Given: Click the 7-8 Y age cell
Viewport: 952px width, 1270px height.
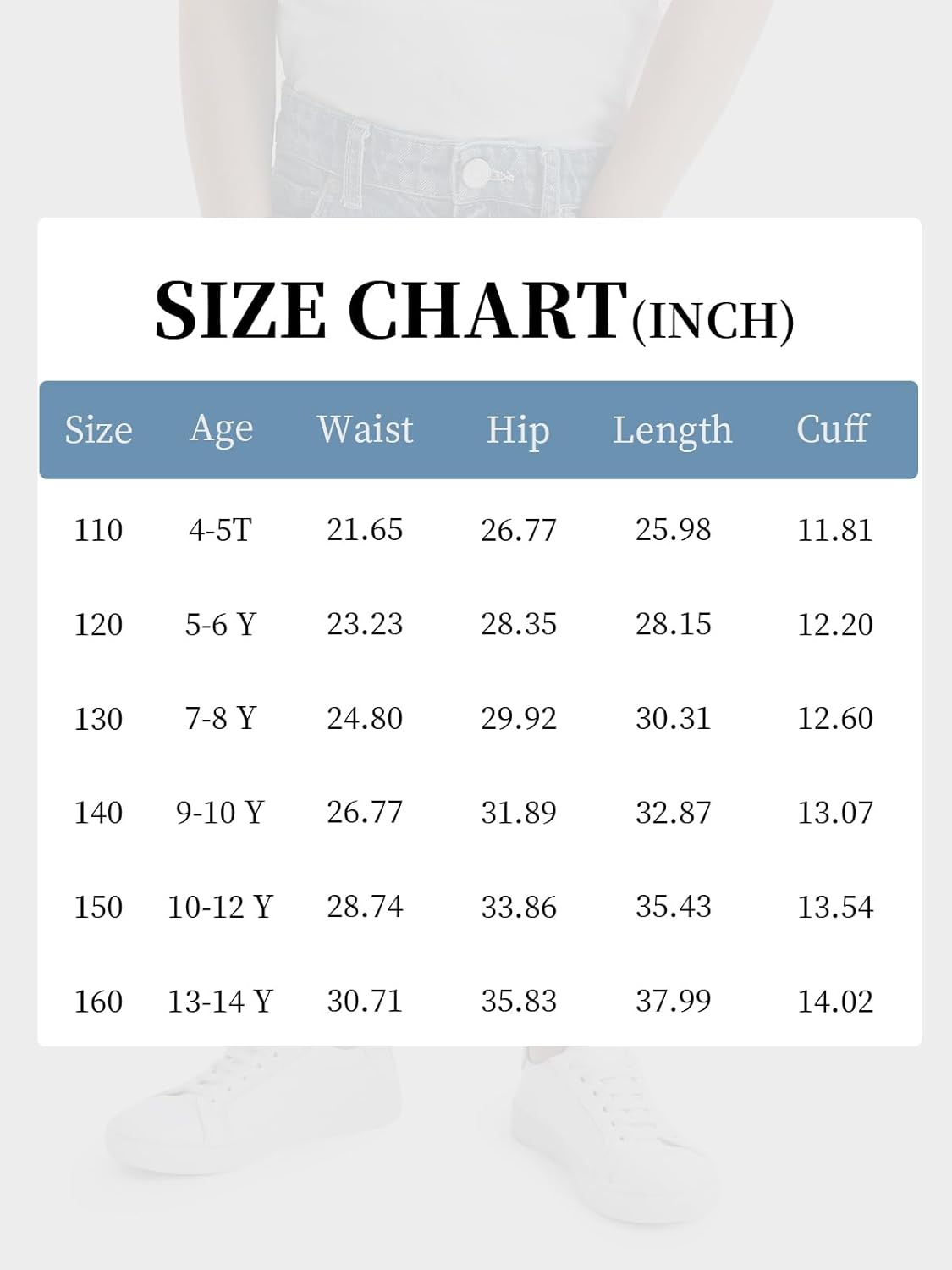Looking at the screenshot, I should [220, 719].
